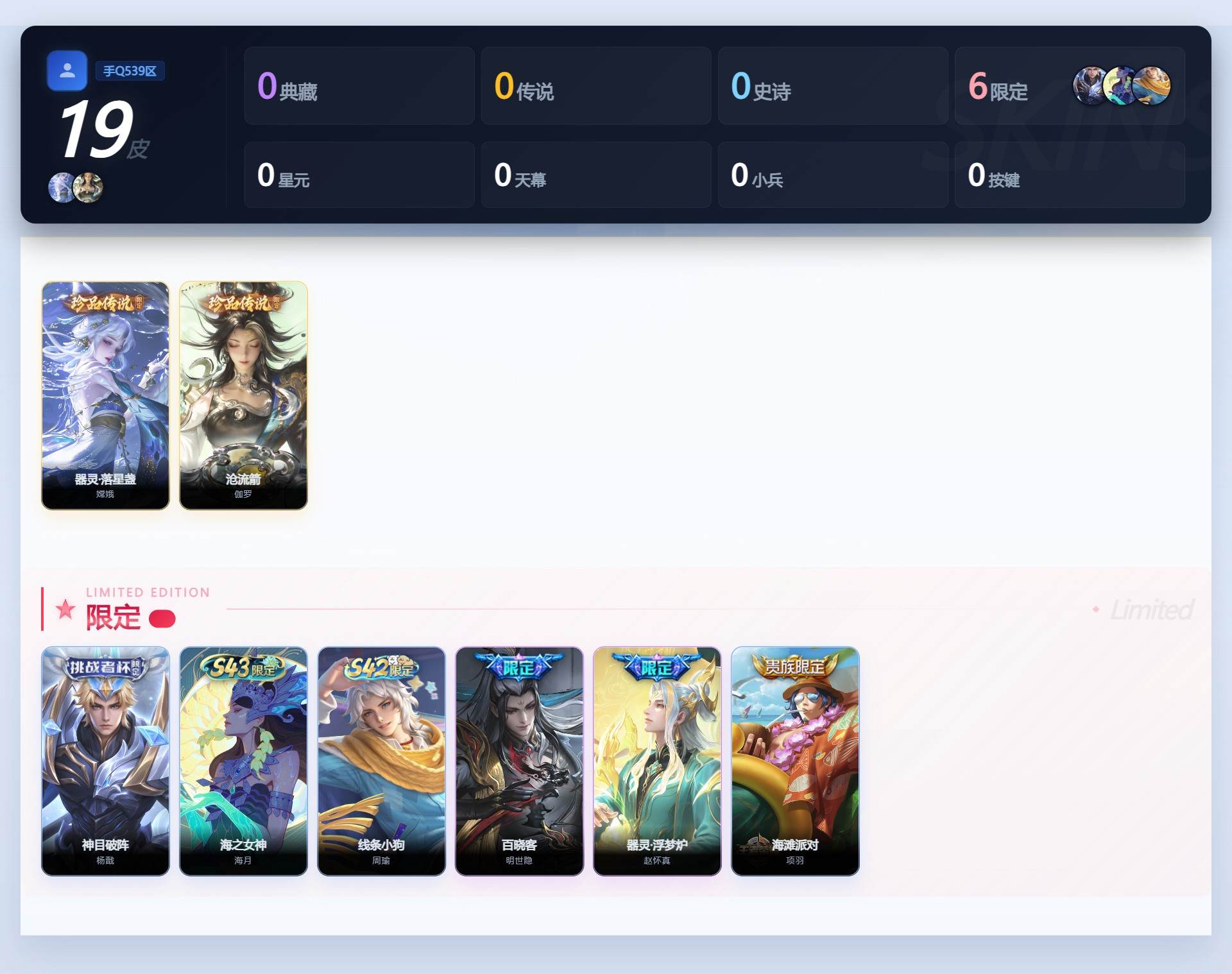Click the 伽罗 hero name
Screen dimensions: 1232x974
coord(243,494)
